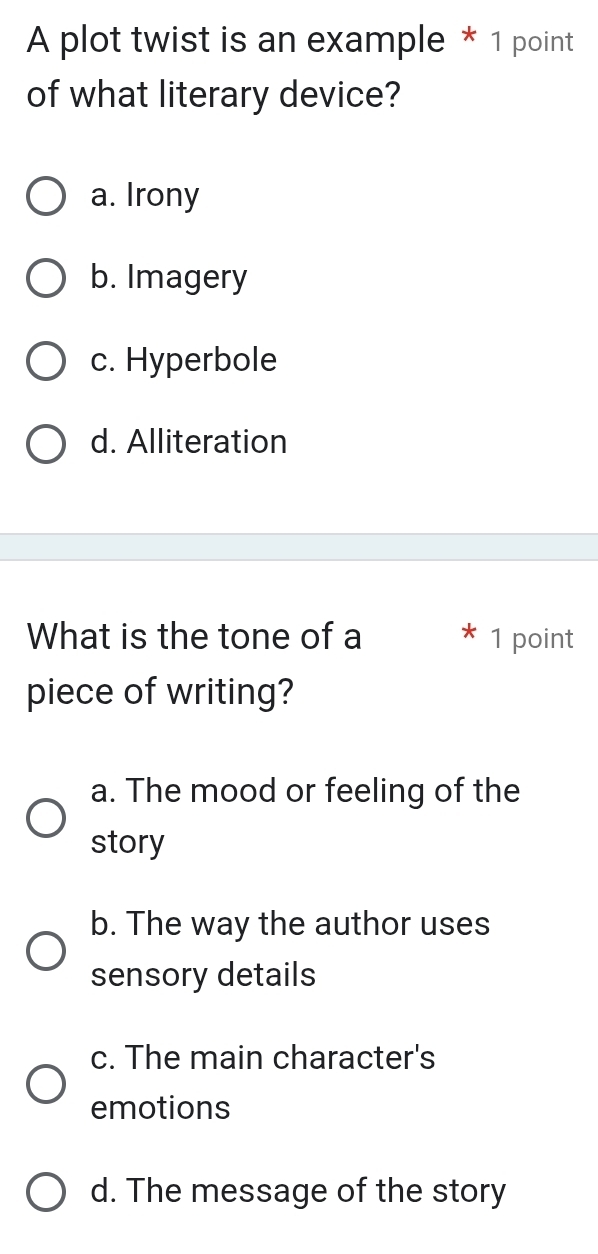Click "1 point" label on first question
This screenshot has height=1254, width=598.
click(x=532, y=42)
